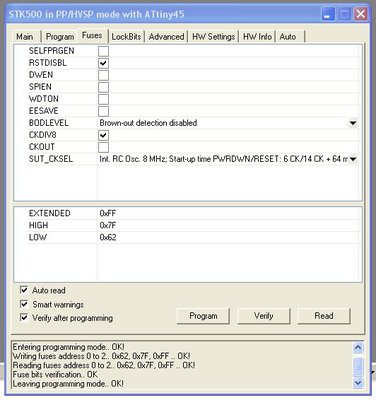
Task: Open the Program tab
Action: click(60, 37)
